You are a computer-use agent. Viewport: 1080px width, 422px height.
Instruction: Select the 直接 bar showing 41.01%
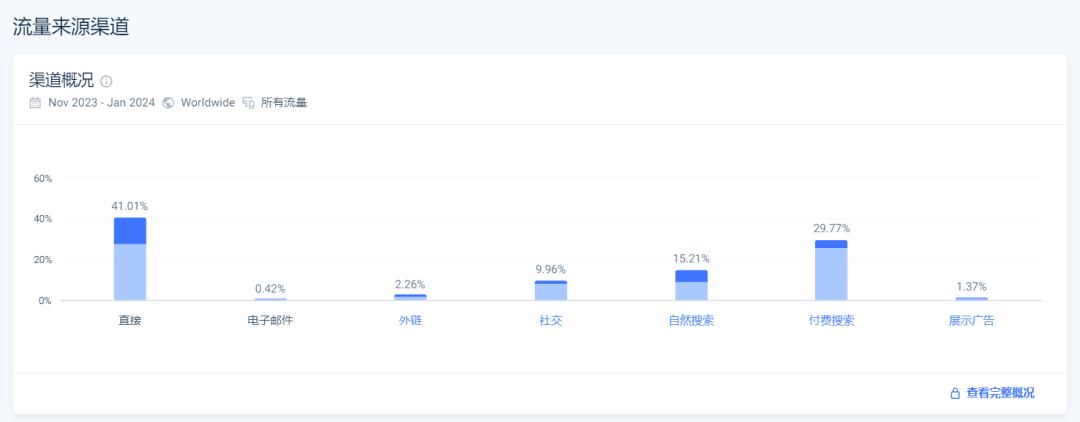[x=130, y=259]
